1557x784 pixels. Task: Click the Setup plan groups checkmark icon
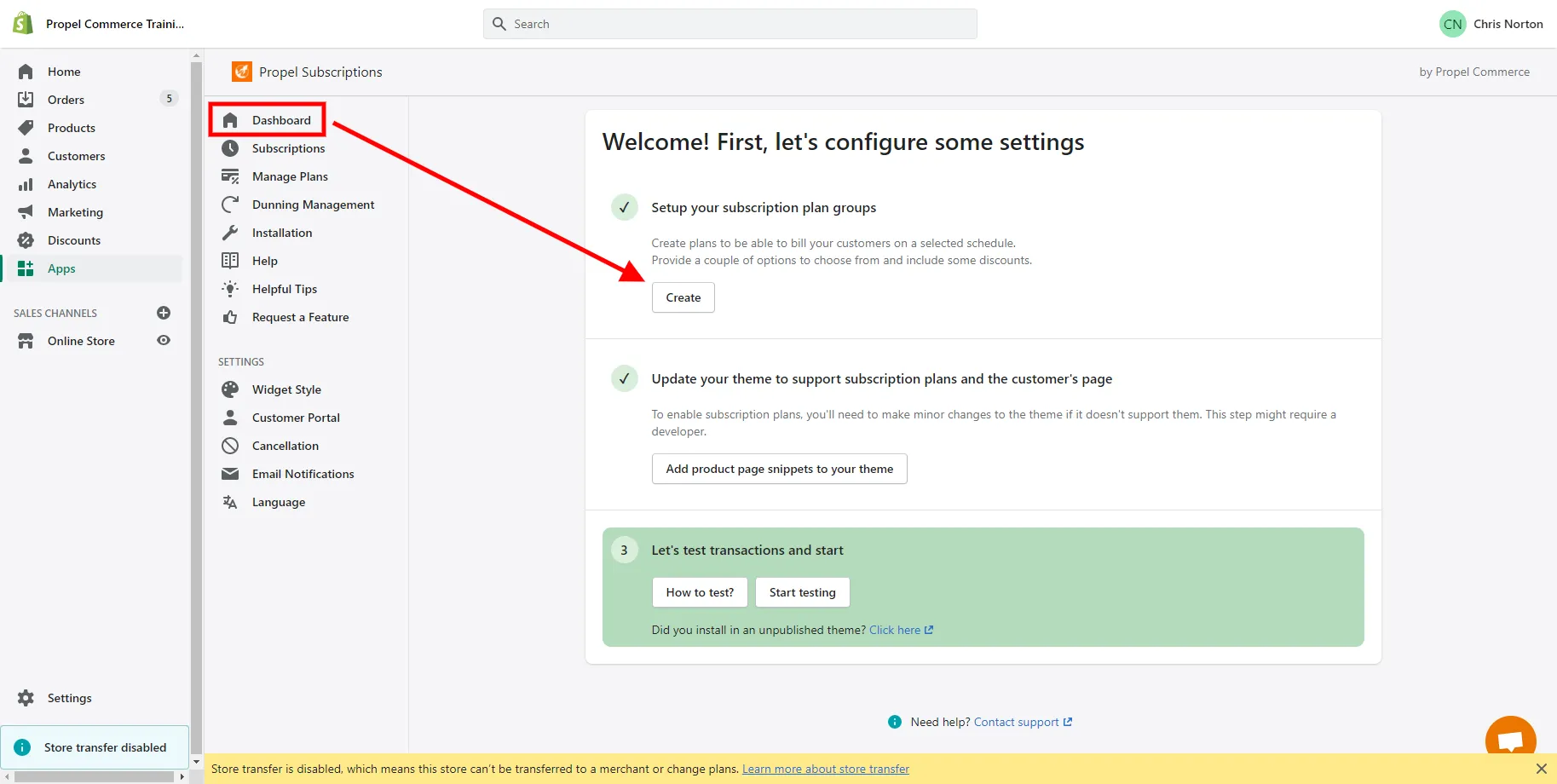(624, 207)
